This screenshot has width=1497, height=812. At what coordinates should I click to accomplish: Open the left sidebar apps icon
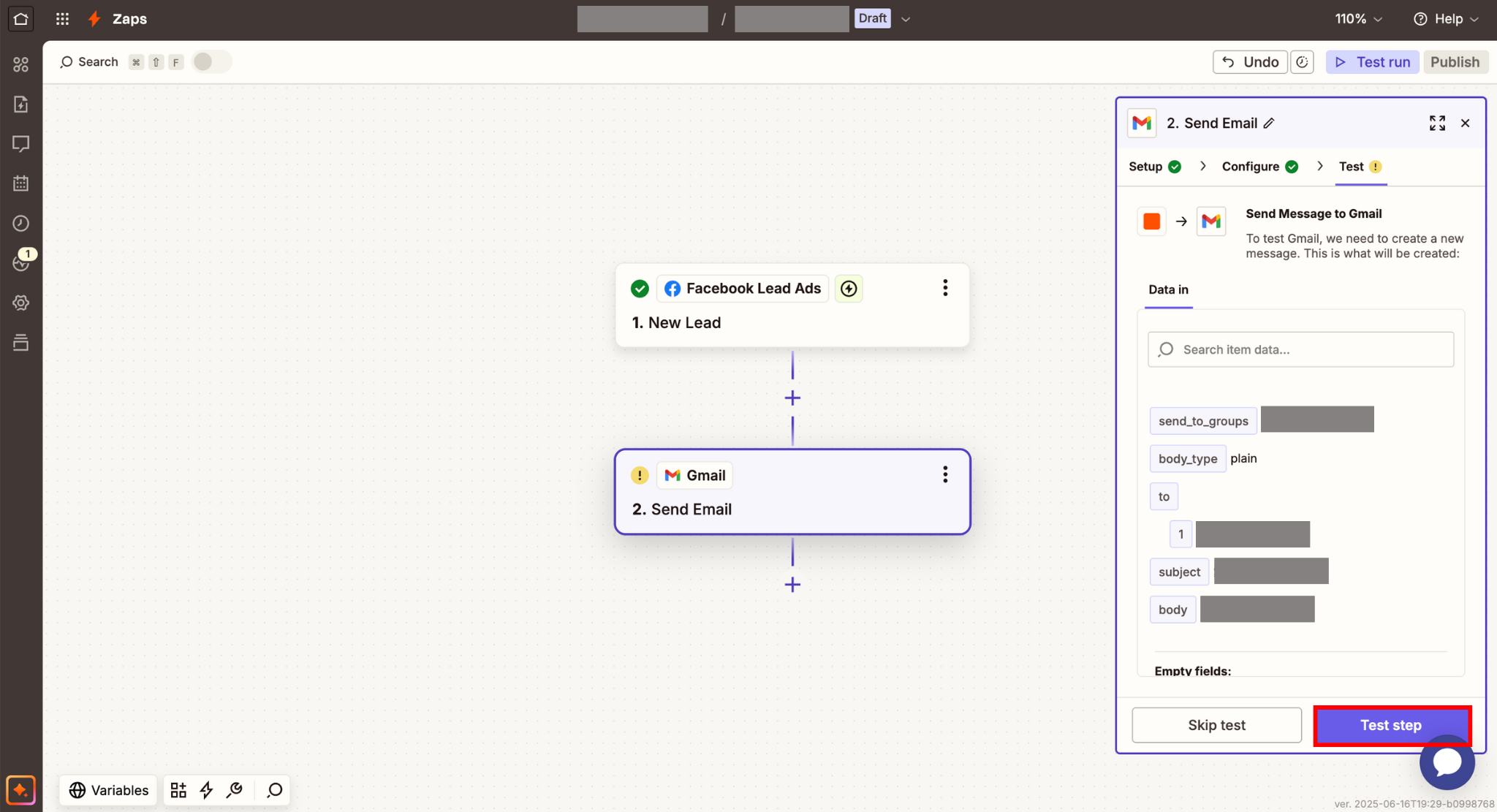tap(21, 64)
